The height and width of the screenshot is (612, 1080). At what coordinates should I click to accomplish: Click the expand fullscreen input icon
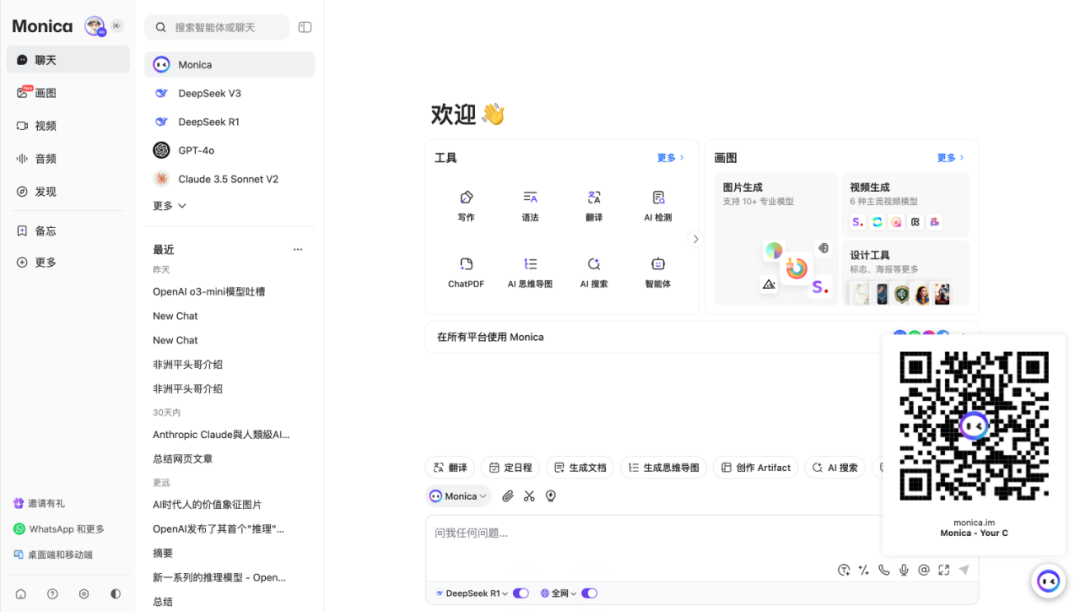click(944, 570)
